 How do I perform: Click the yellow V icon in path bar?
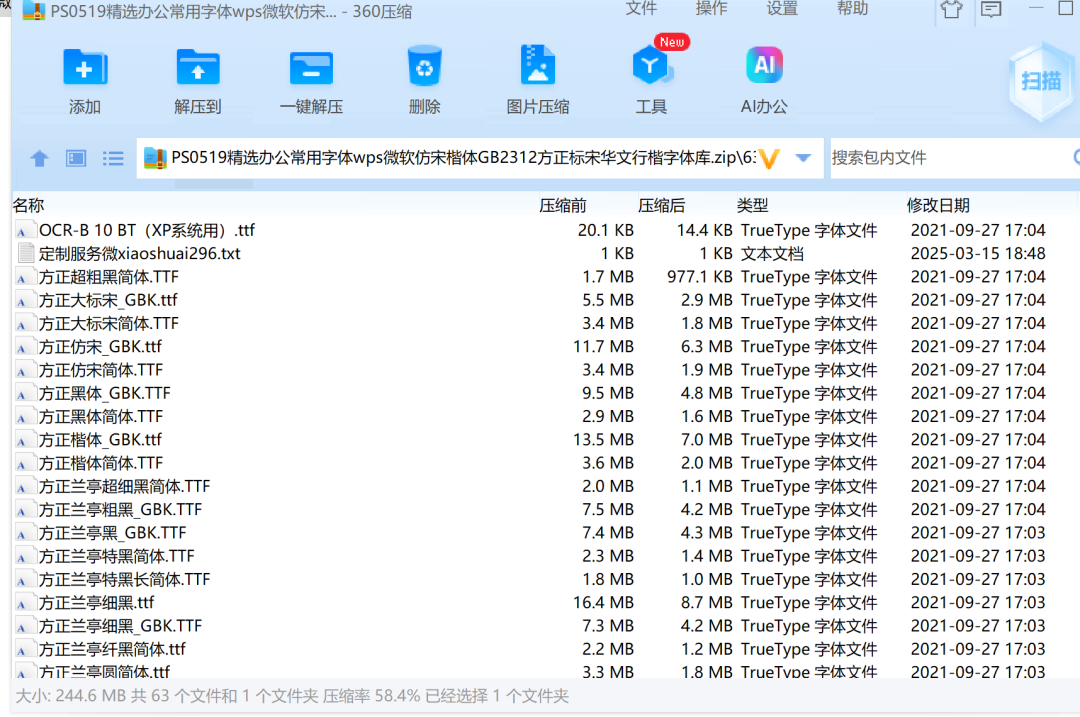(769, 158)
